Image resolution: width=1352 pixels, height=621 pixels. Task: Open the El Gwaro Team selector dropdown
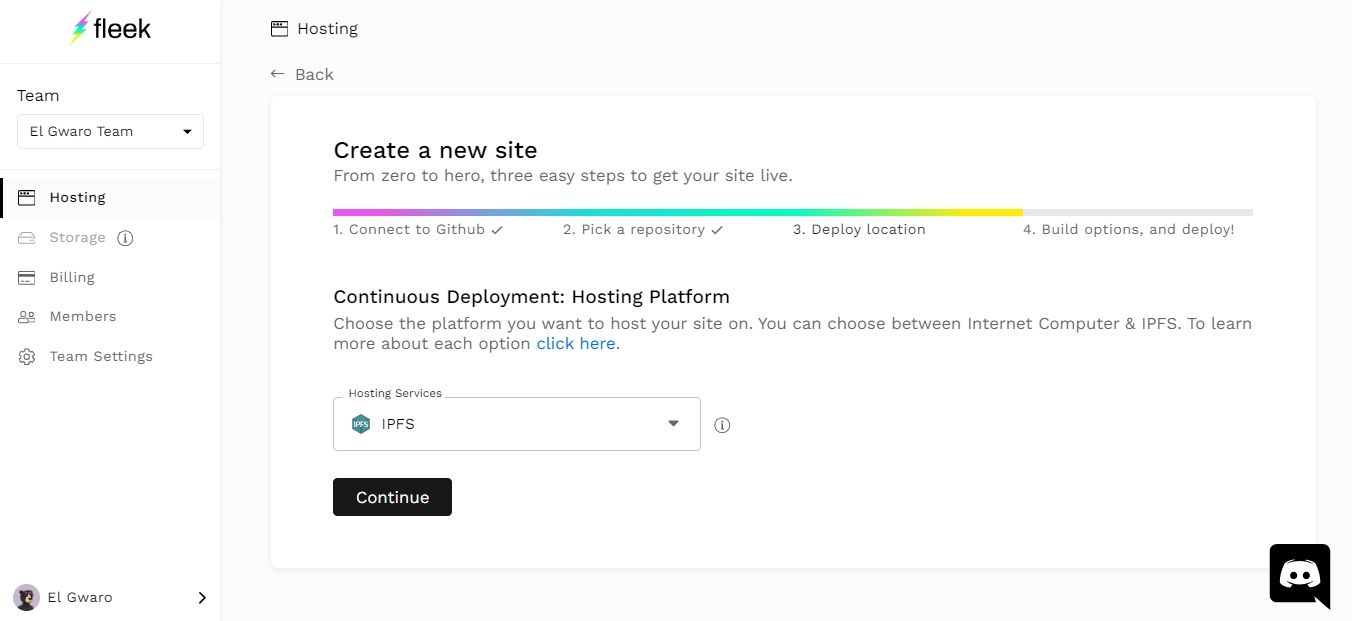pos(110,131)
